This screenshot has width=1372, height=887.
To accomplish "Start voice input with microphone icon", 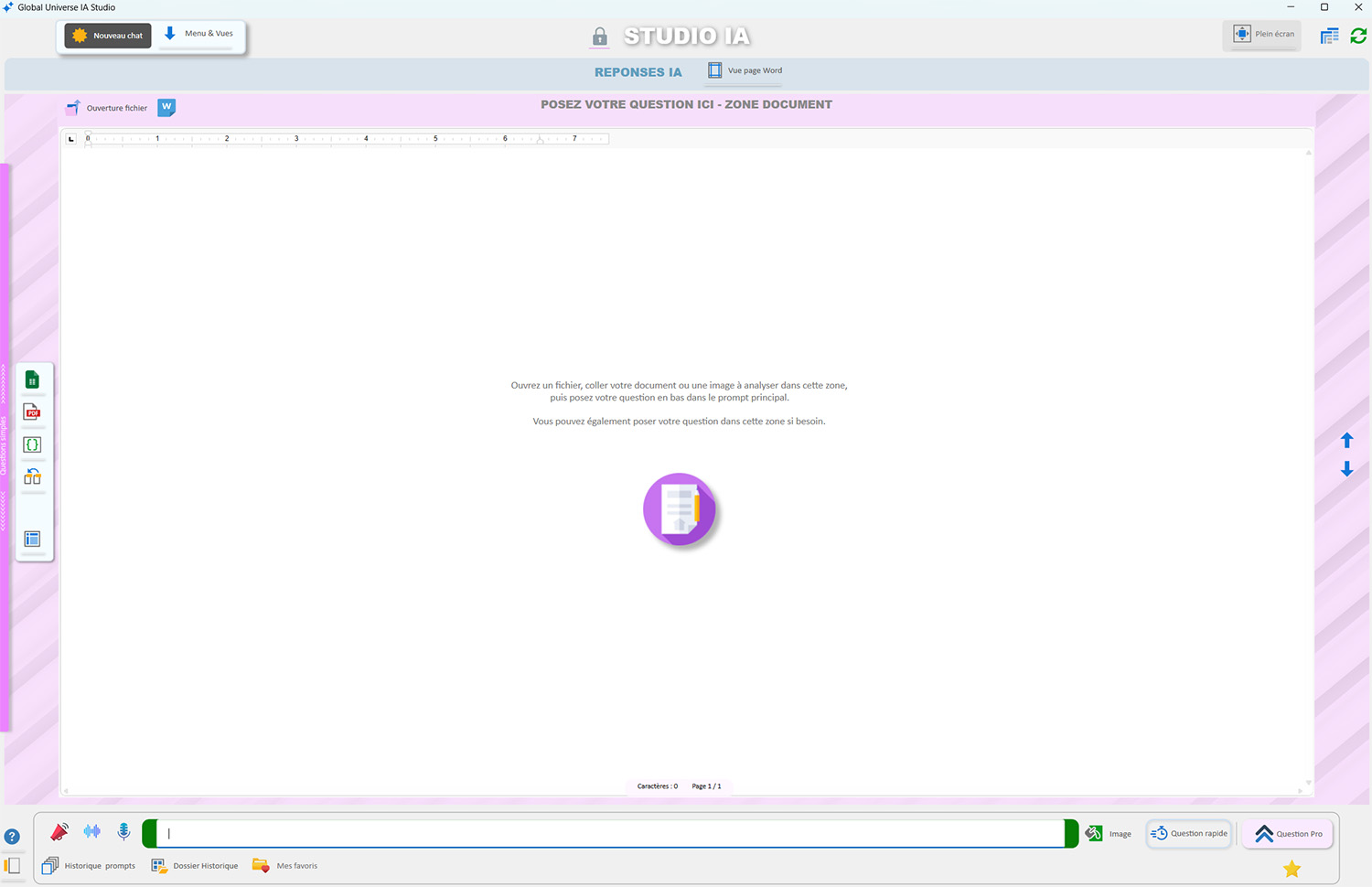I will tap(123, 831).
